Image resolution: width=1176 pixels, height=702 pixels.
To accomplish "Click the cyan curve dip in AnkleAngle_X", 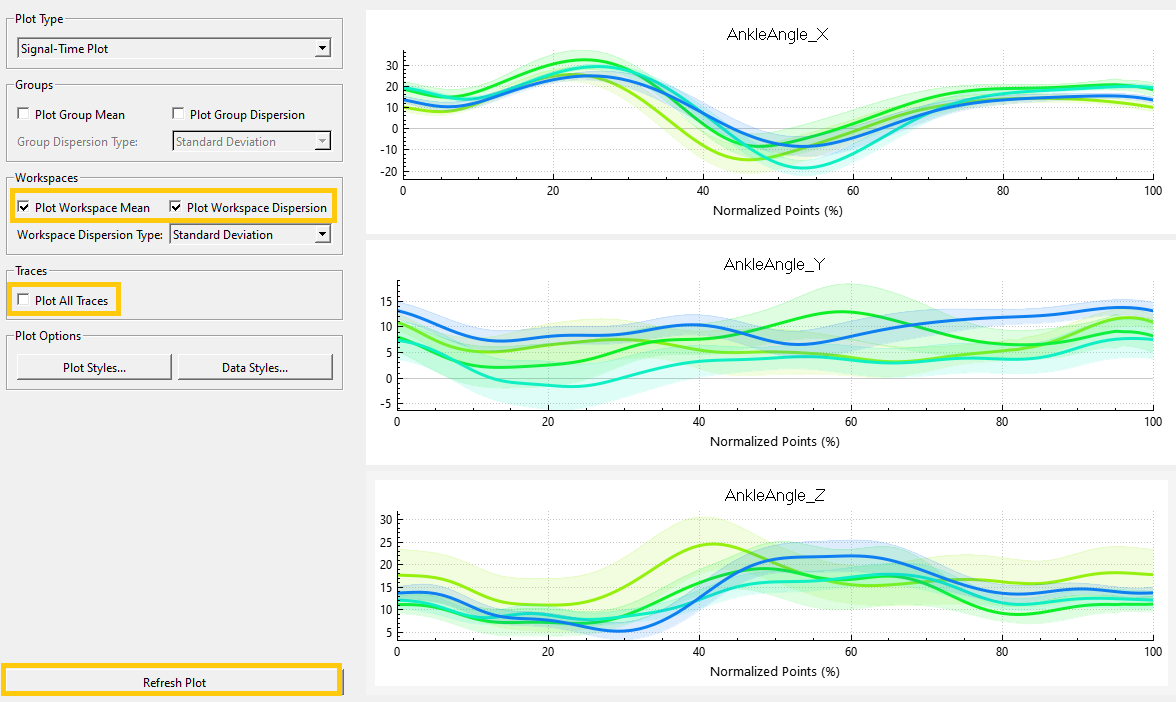I will pos(808,166).
